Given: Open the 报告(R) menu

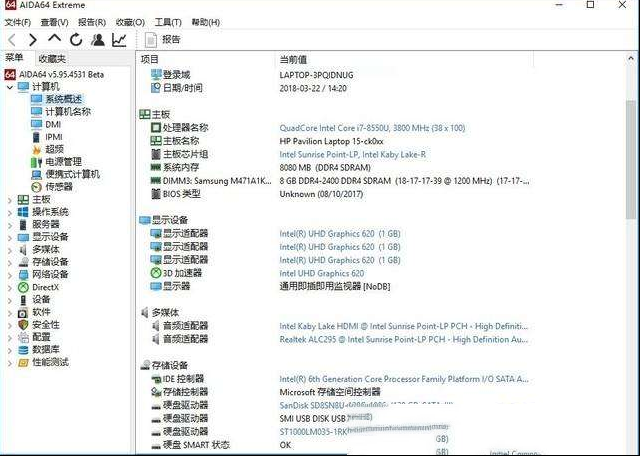Looking at the screenshot, I should 92,22.
